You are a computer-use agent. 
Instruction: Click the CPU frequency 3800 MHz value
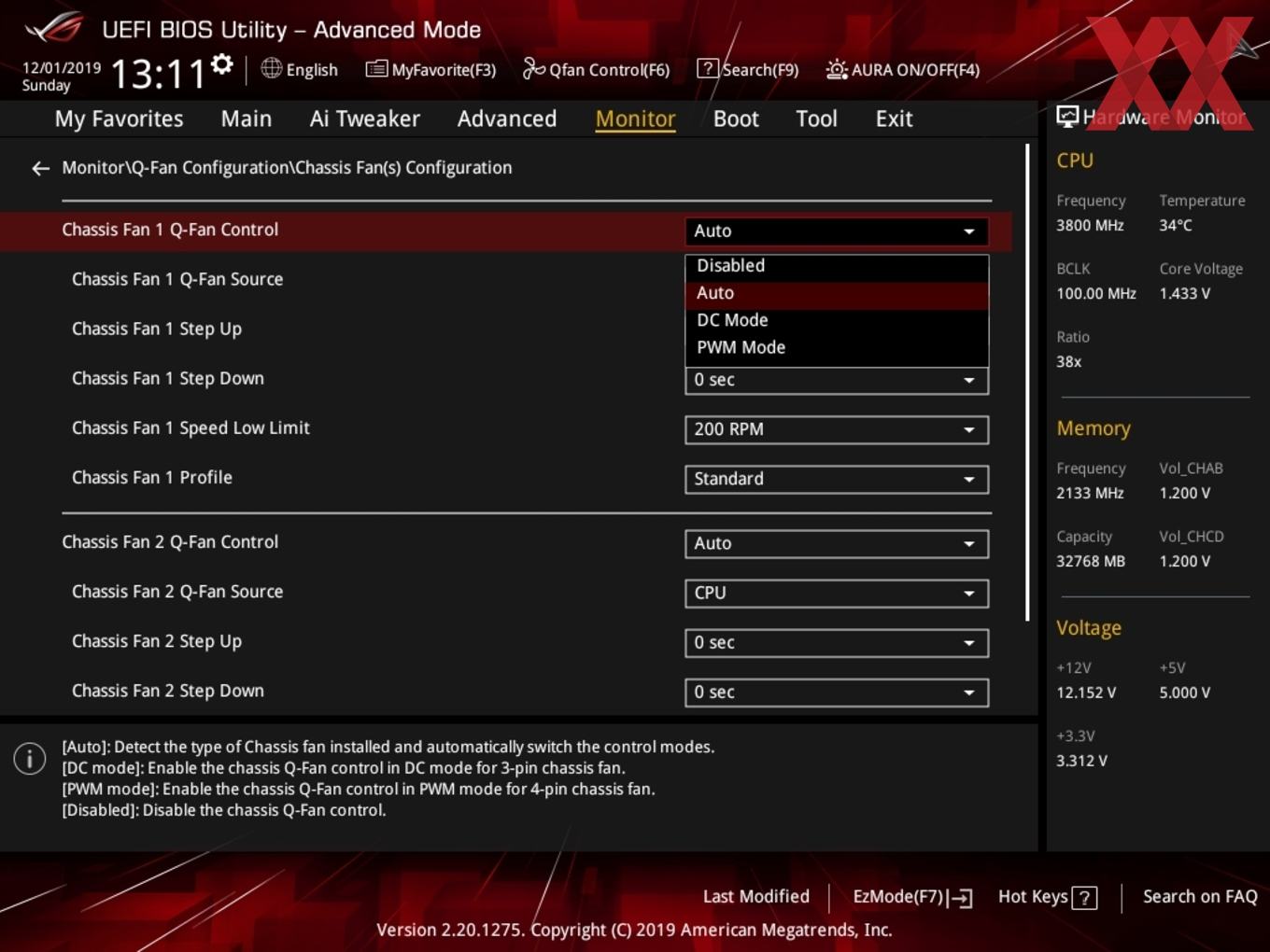click(x=1090, y=226)
